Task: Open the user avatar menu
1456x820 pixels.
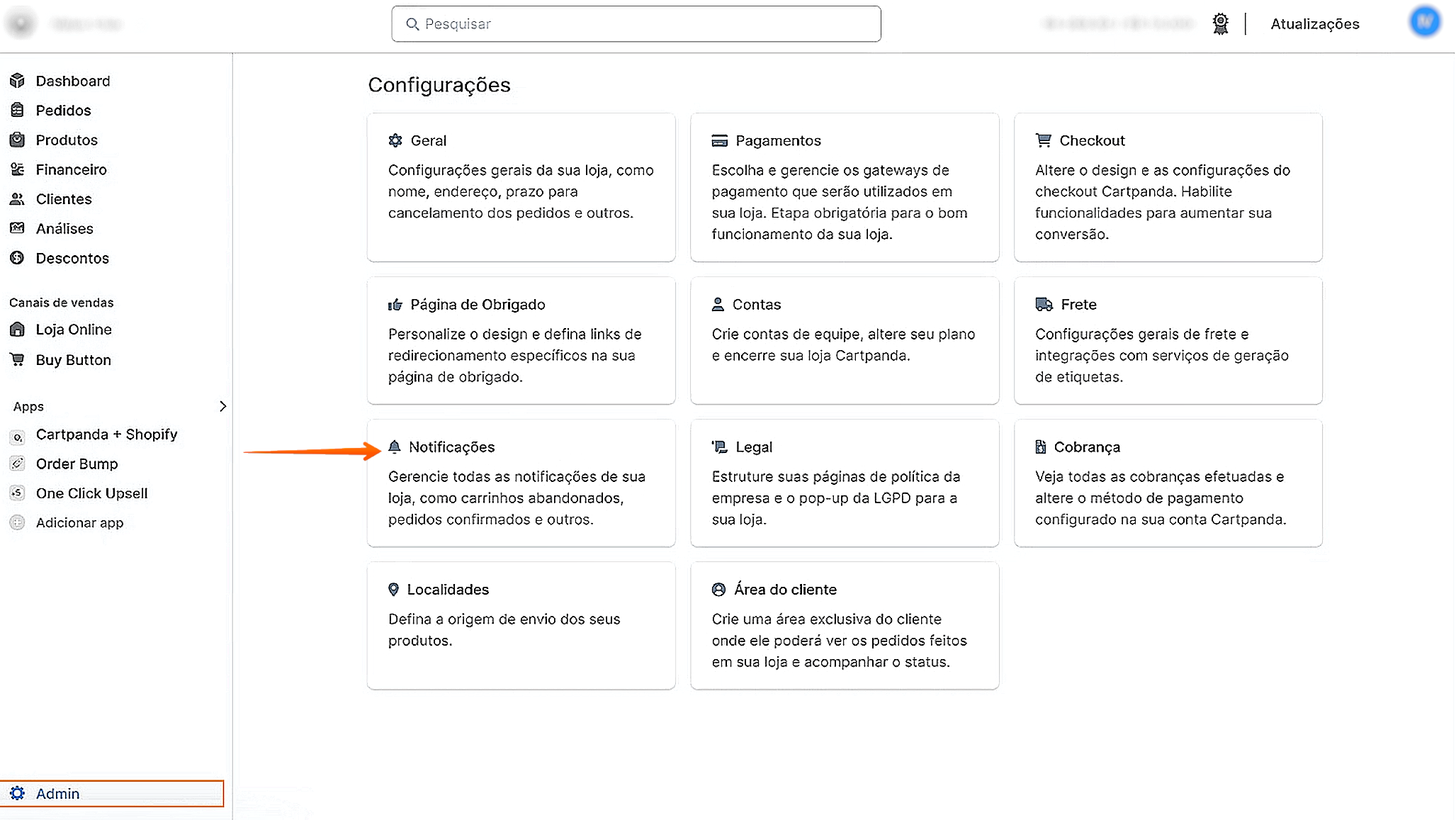Action: (1424, 22)
